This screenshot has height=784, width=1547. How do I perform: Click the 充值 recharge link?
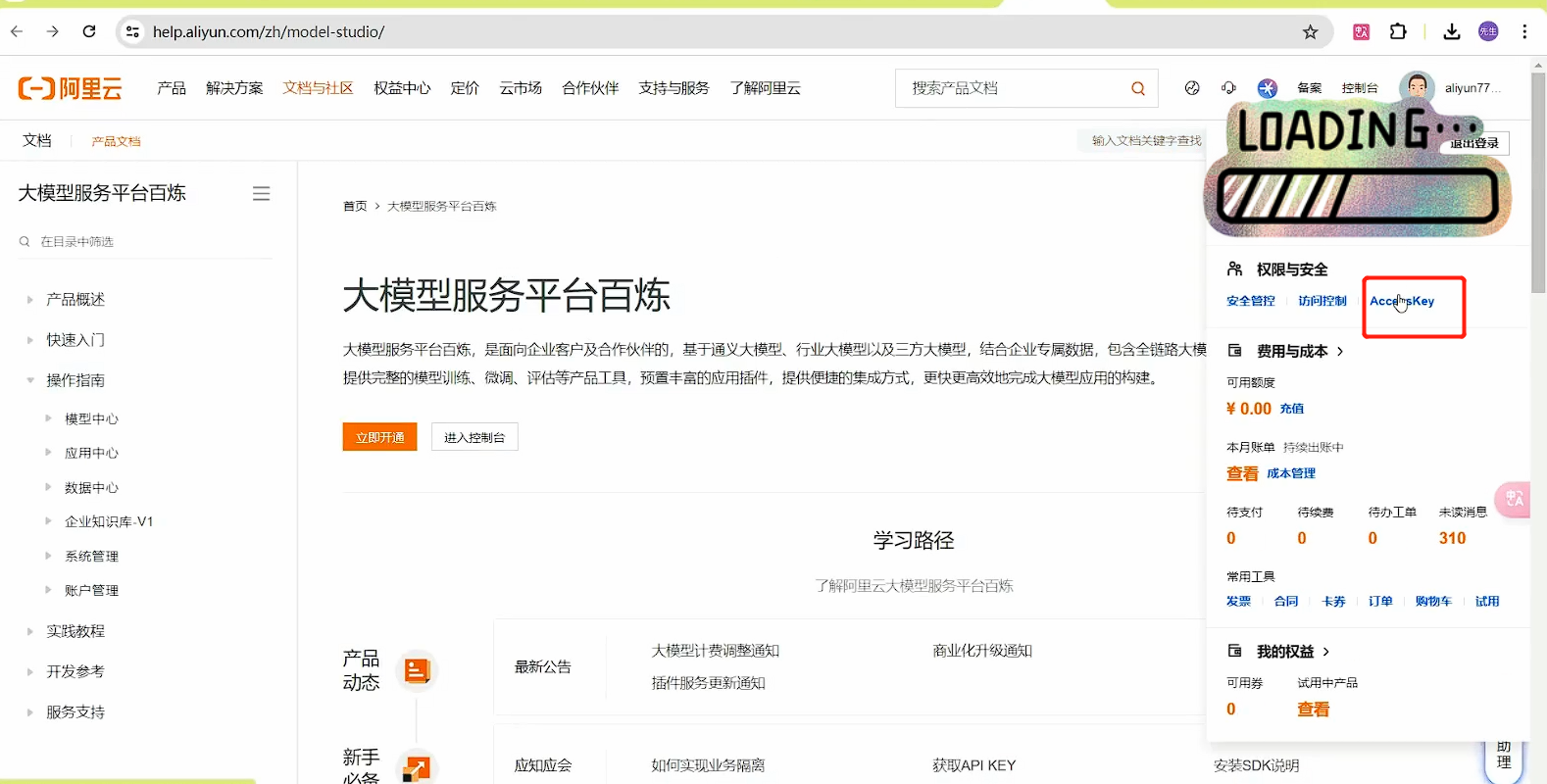pos(1292,409)
